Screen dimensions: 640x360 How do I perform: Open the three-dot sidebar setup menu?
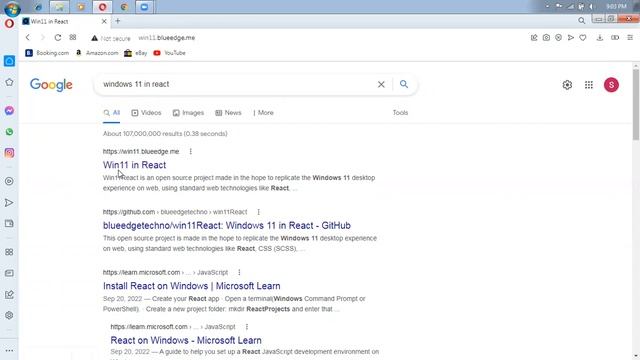(x=9, y=350)
